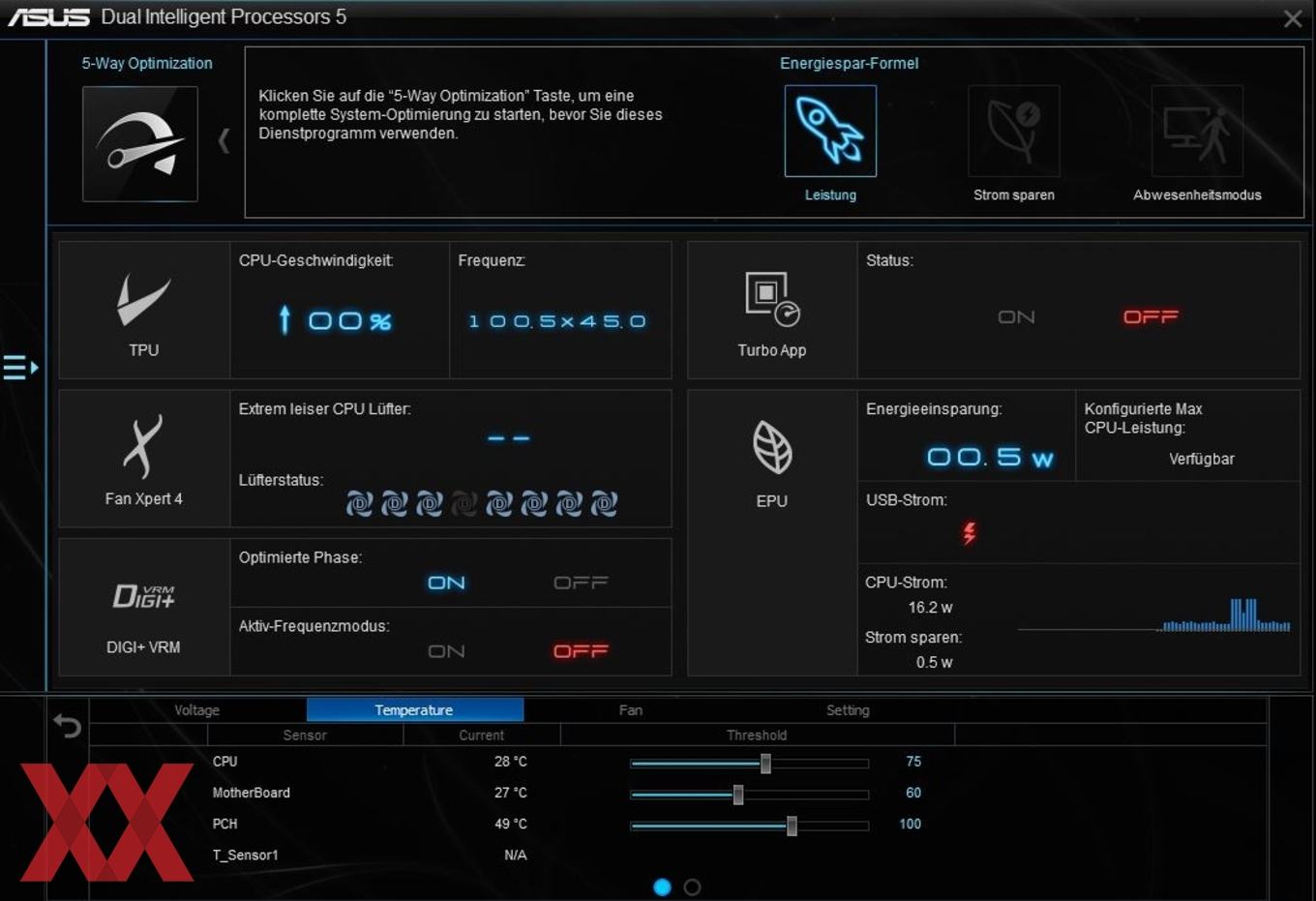
Task: Switch to the Temperature tab
Action: pos(414,710)
